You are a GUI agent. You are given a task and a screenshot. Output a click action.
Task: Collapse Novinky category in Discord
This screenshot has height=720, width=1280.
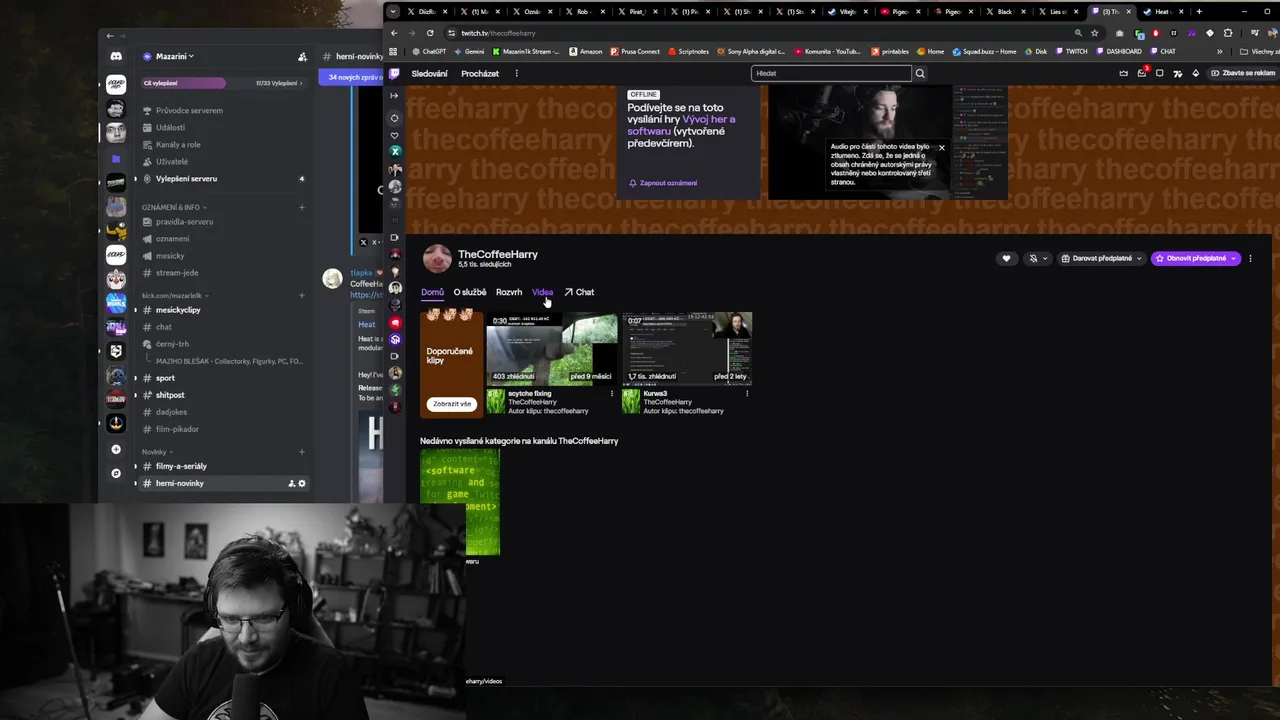[157, 452]
